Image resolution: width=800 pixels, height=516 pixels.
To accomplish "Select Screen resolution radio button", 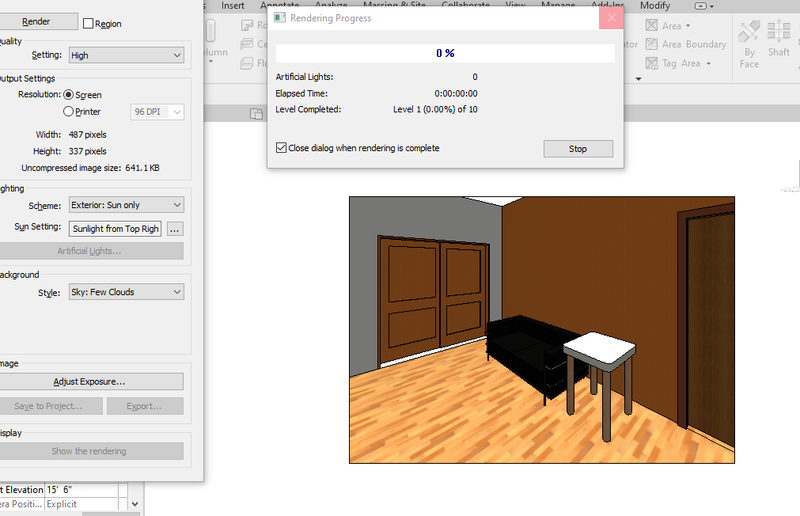I will [x=68, y=94].
